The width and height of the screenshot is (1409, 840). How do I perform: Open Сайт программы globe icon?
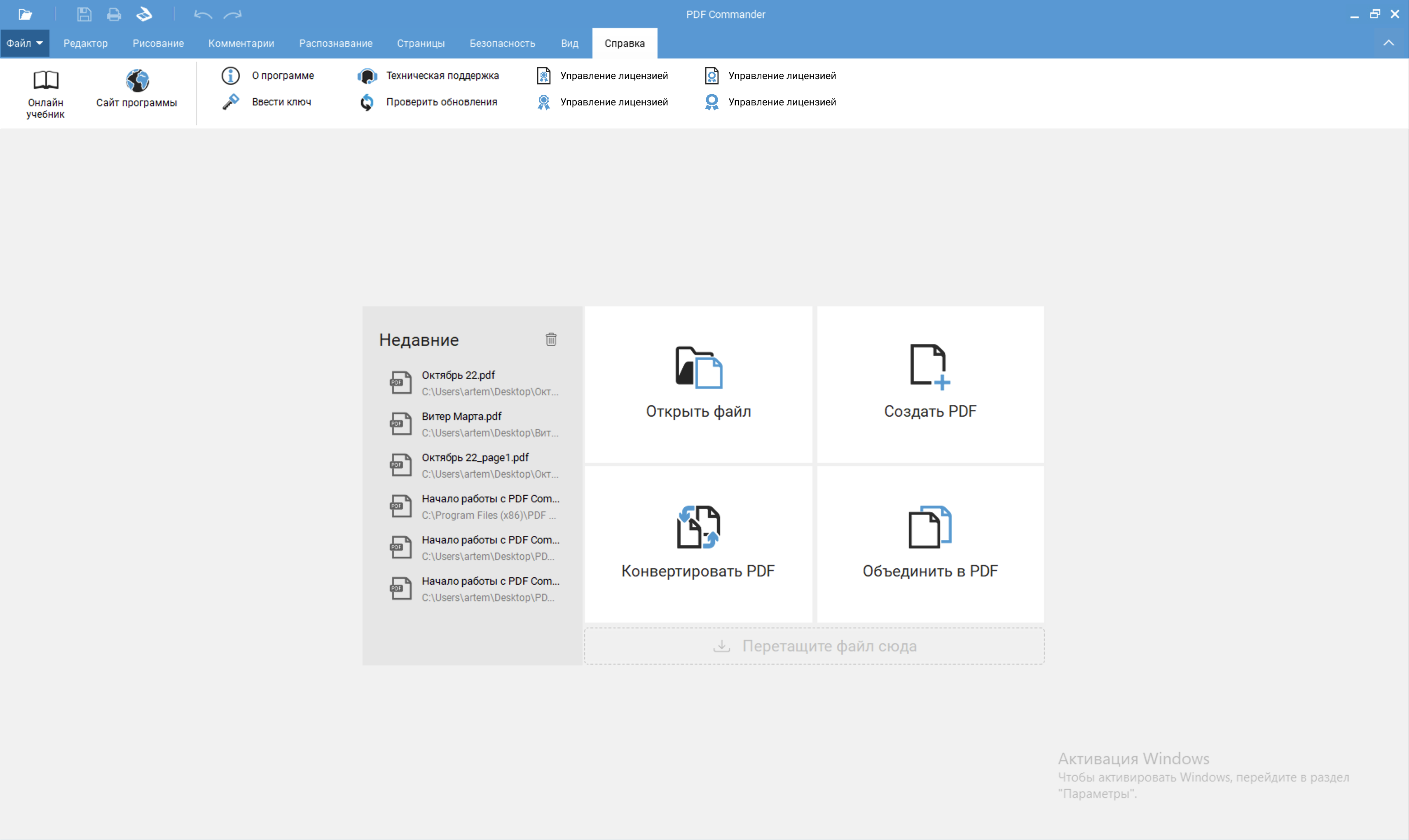137,80
